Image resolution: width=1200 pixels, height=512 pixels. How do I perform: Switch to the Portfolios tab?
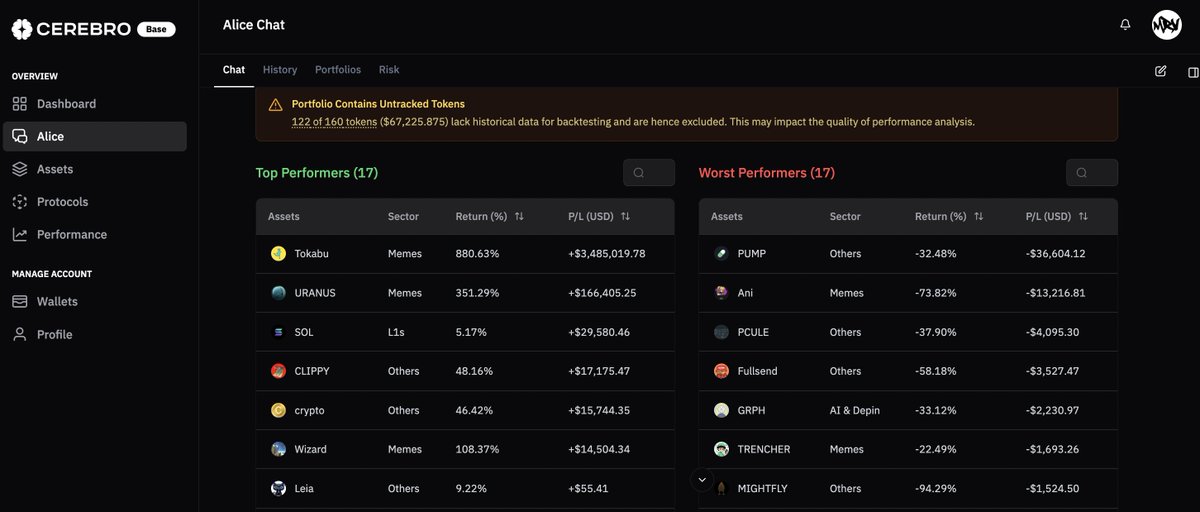click(338, 70)
